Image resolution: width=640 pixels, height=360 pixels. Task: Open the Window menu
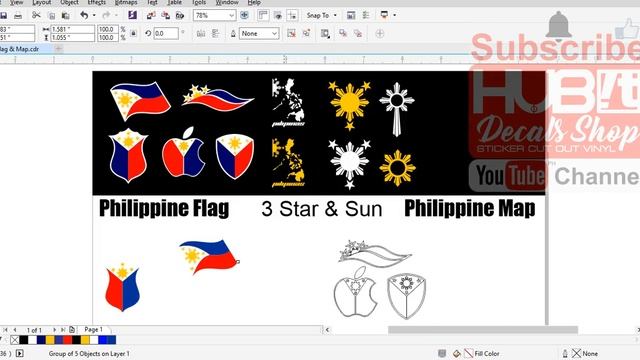pyautogui.click(x=227, y=2)
